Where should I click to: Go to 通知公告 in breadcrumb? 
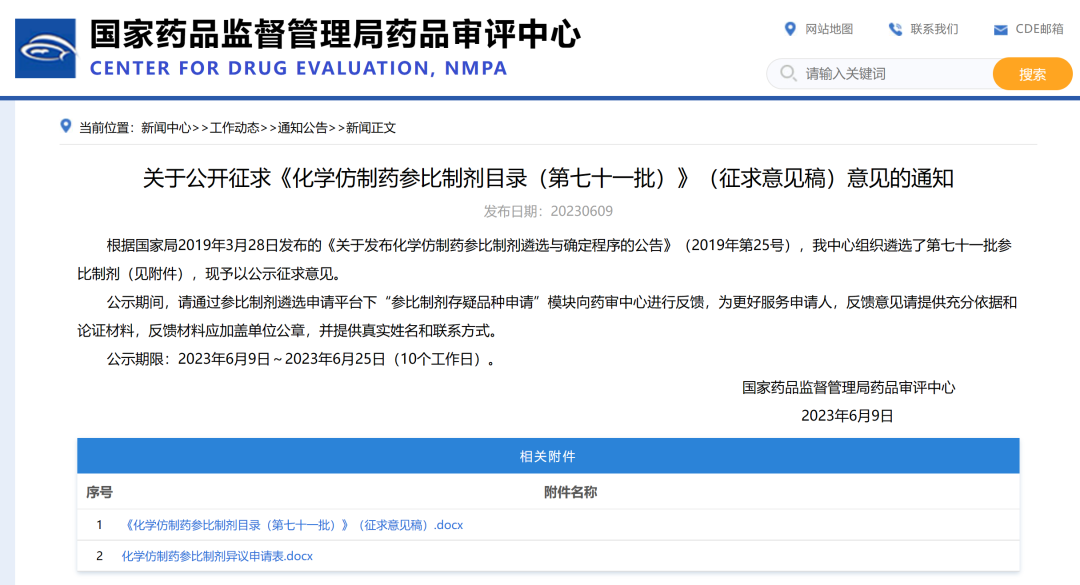point(302,127)
